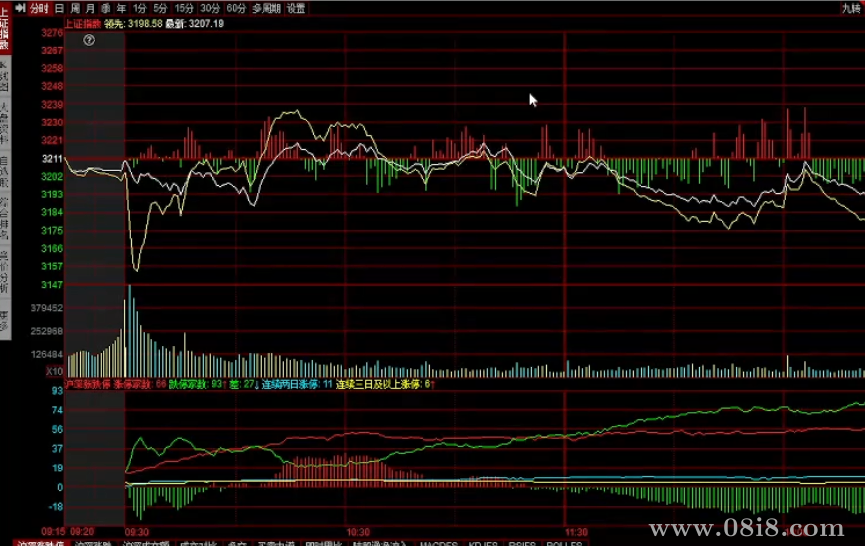Switch to 30分 chart period
The width and height of the screenshot is (865, 546).
click(210, 8)
